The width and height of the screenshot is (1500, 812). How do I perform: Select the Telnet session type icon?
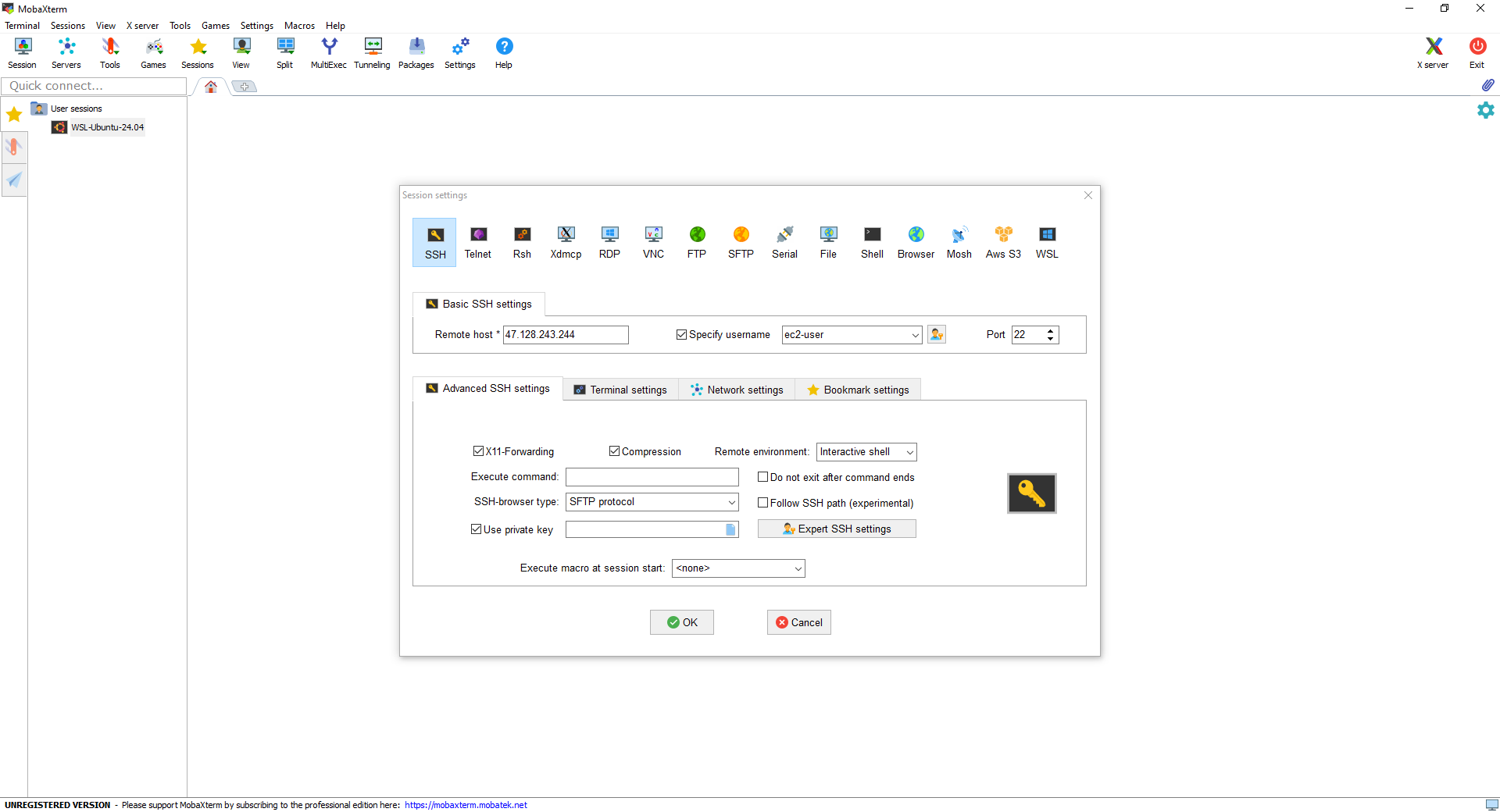tap(478, 242)
